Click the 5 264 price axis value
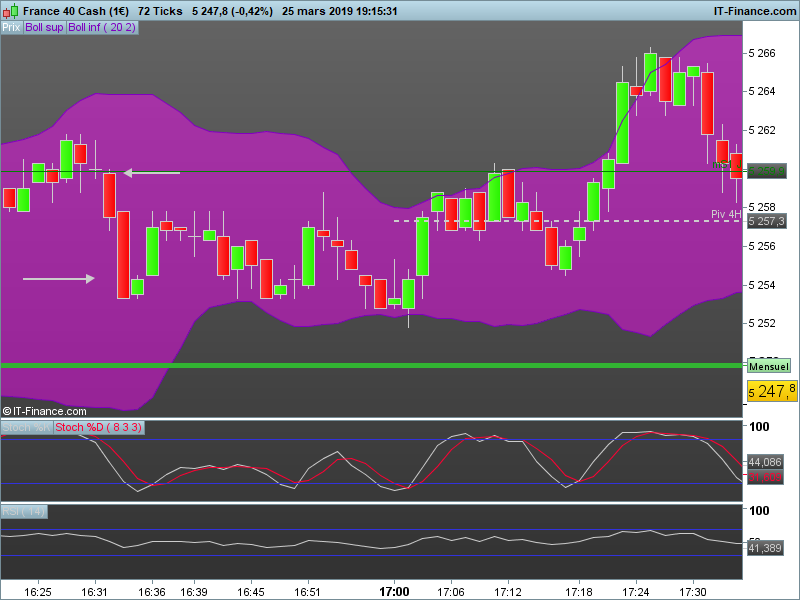Viewport: 800px width, 600px height. [762, 91]
